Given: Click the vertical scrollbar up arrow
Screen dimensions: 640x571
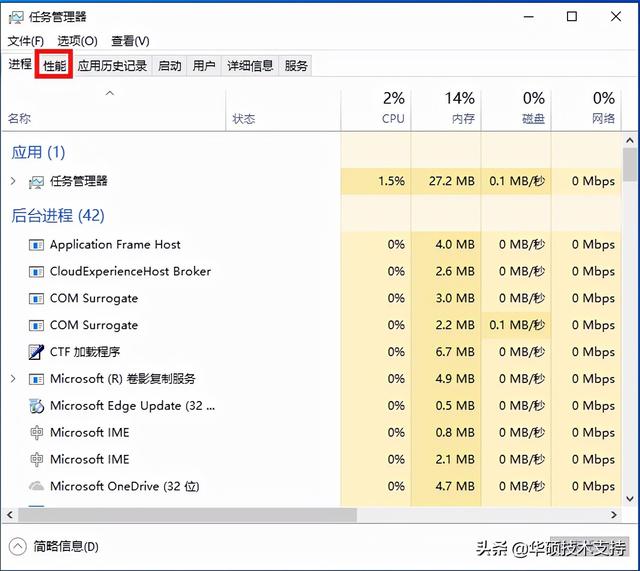Looking at the screenshot, I should coord(630,140).
